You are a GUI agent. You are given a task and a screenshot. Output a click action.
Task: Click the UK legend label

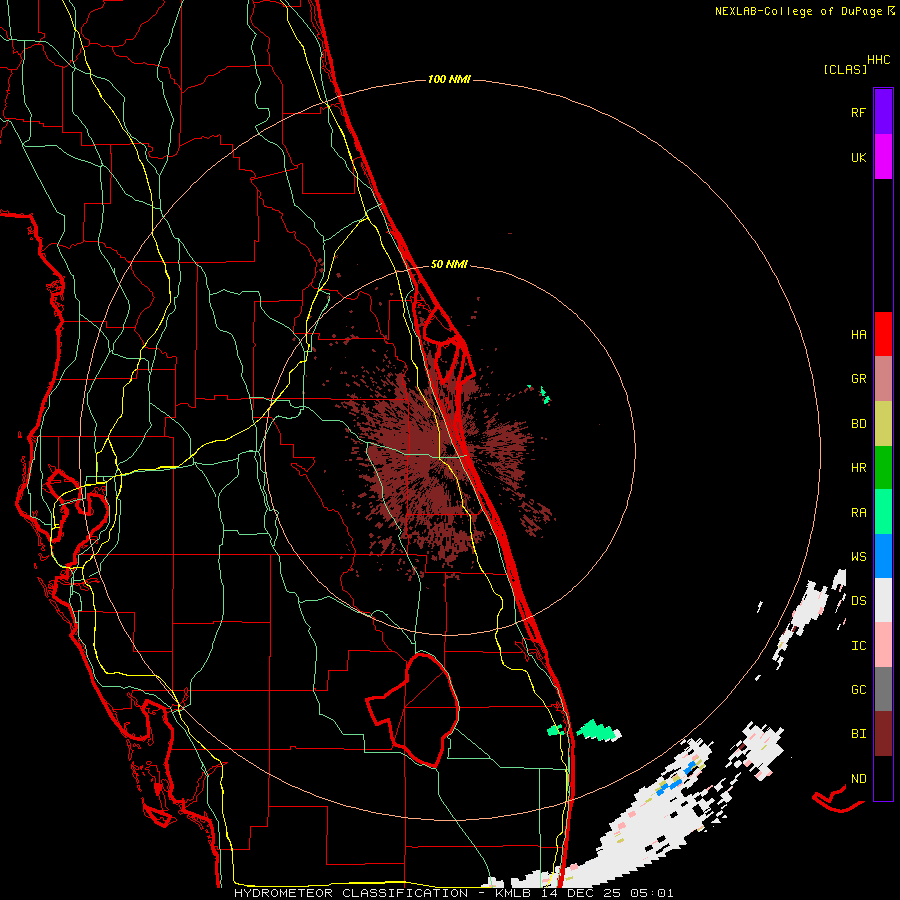click(x=858, y=157)
